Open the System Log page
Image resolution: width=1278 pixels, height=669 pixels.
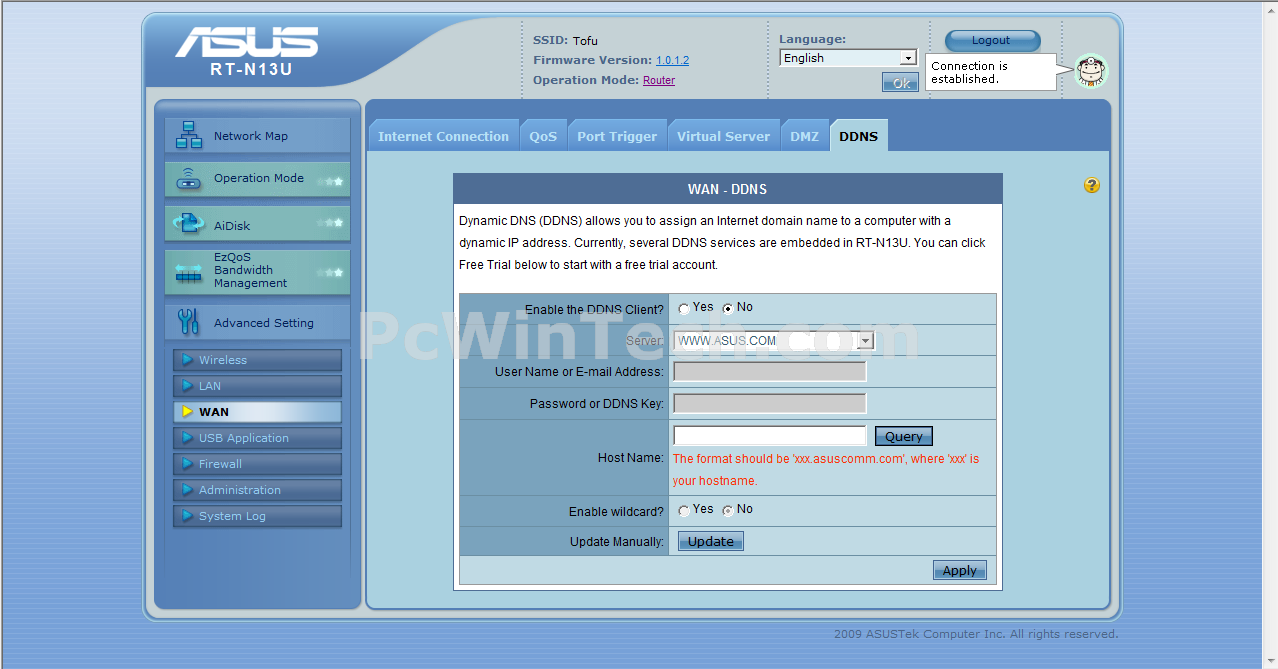pos(257,516)
